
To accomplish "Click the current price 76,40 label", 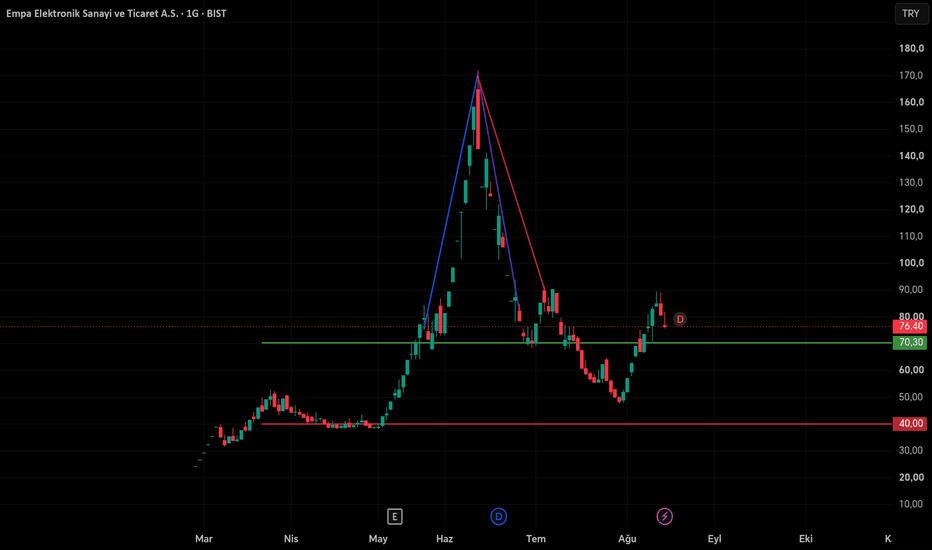I will pyautogui.click(x=910, y=326).
